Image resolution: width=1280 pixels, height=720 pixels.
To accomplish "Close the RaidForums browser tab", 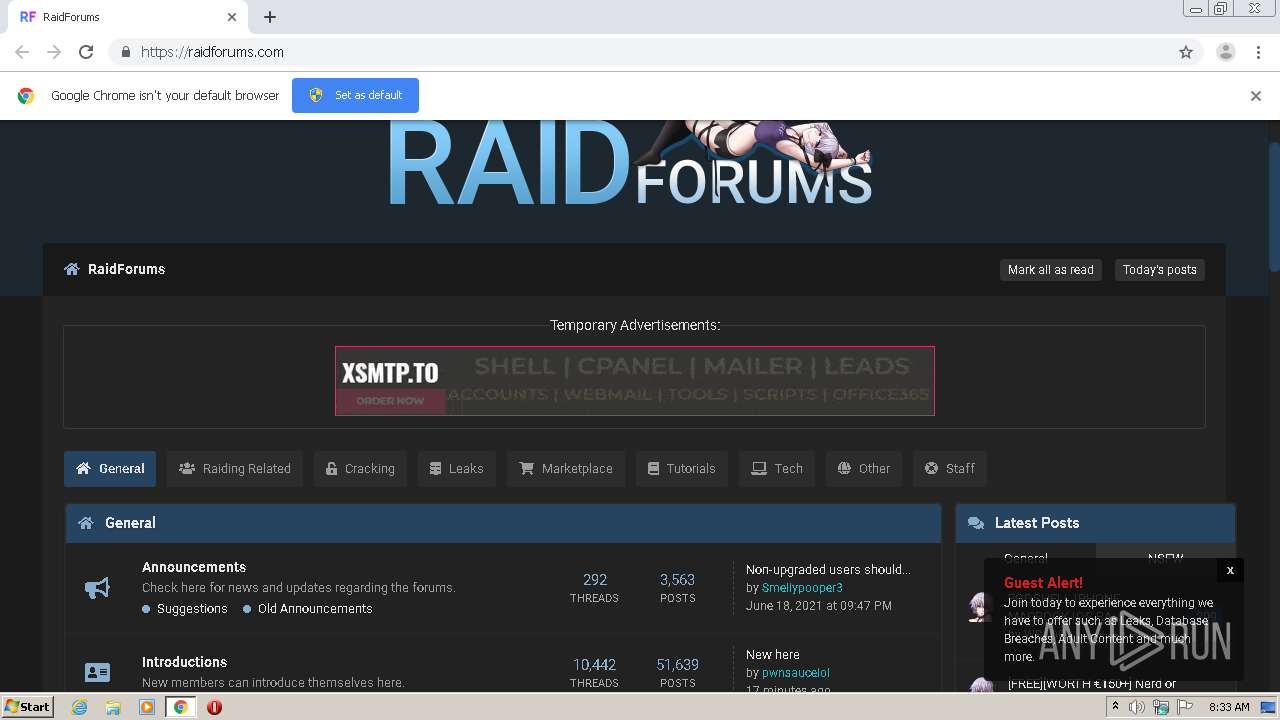I will 232,17.
